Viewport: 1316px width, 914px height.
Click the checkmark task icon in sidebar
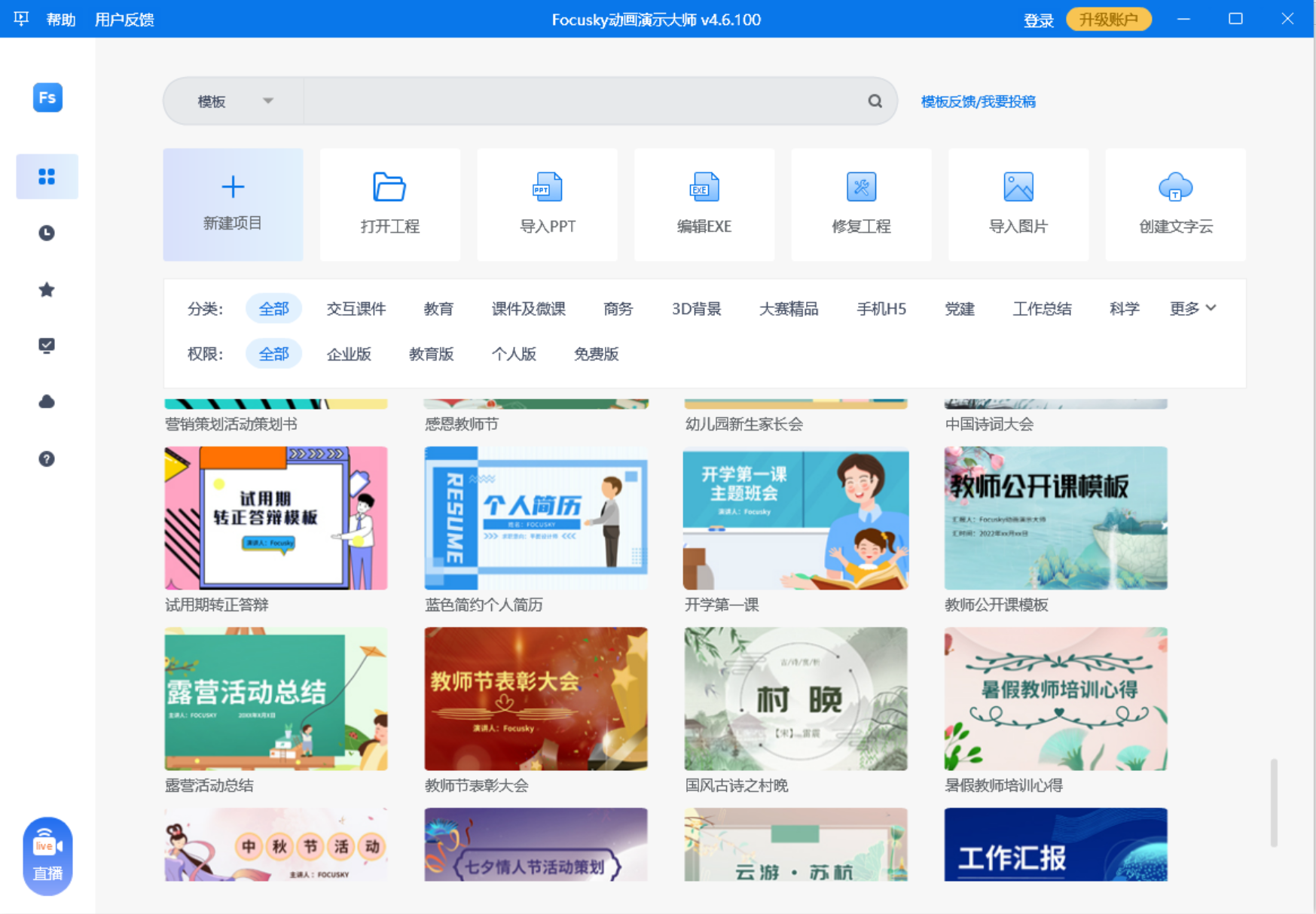47,346
